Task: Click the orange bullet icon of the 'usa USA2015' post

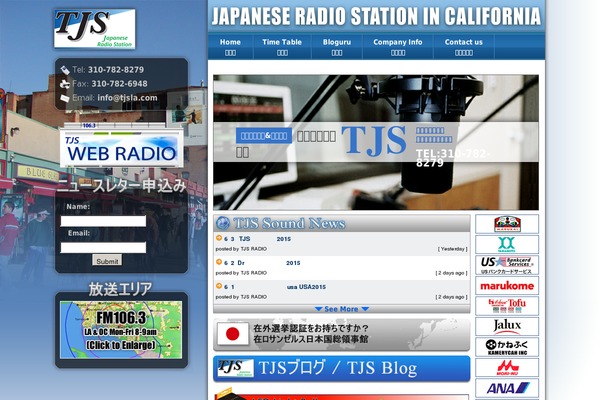Action: click(219, 286)
